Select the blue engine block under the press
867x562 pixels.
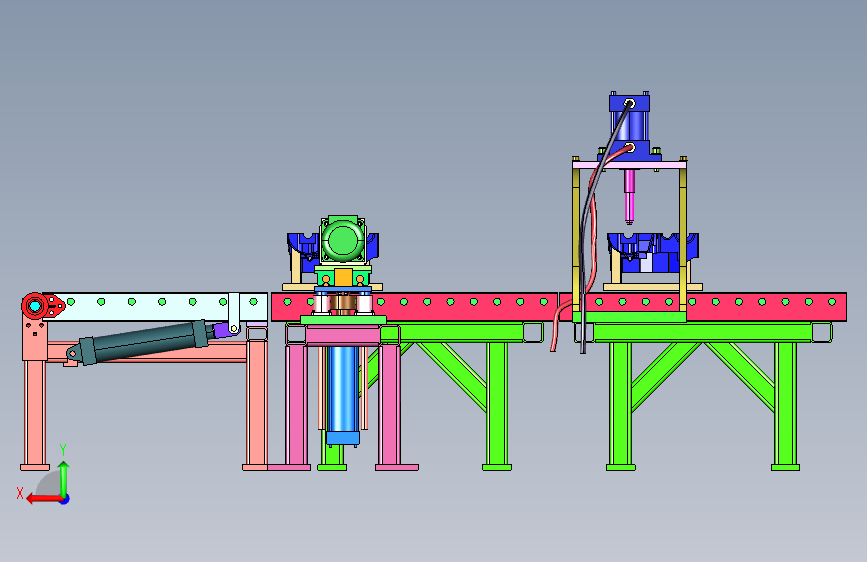652,253
